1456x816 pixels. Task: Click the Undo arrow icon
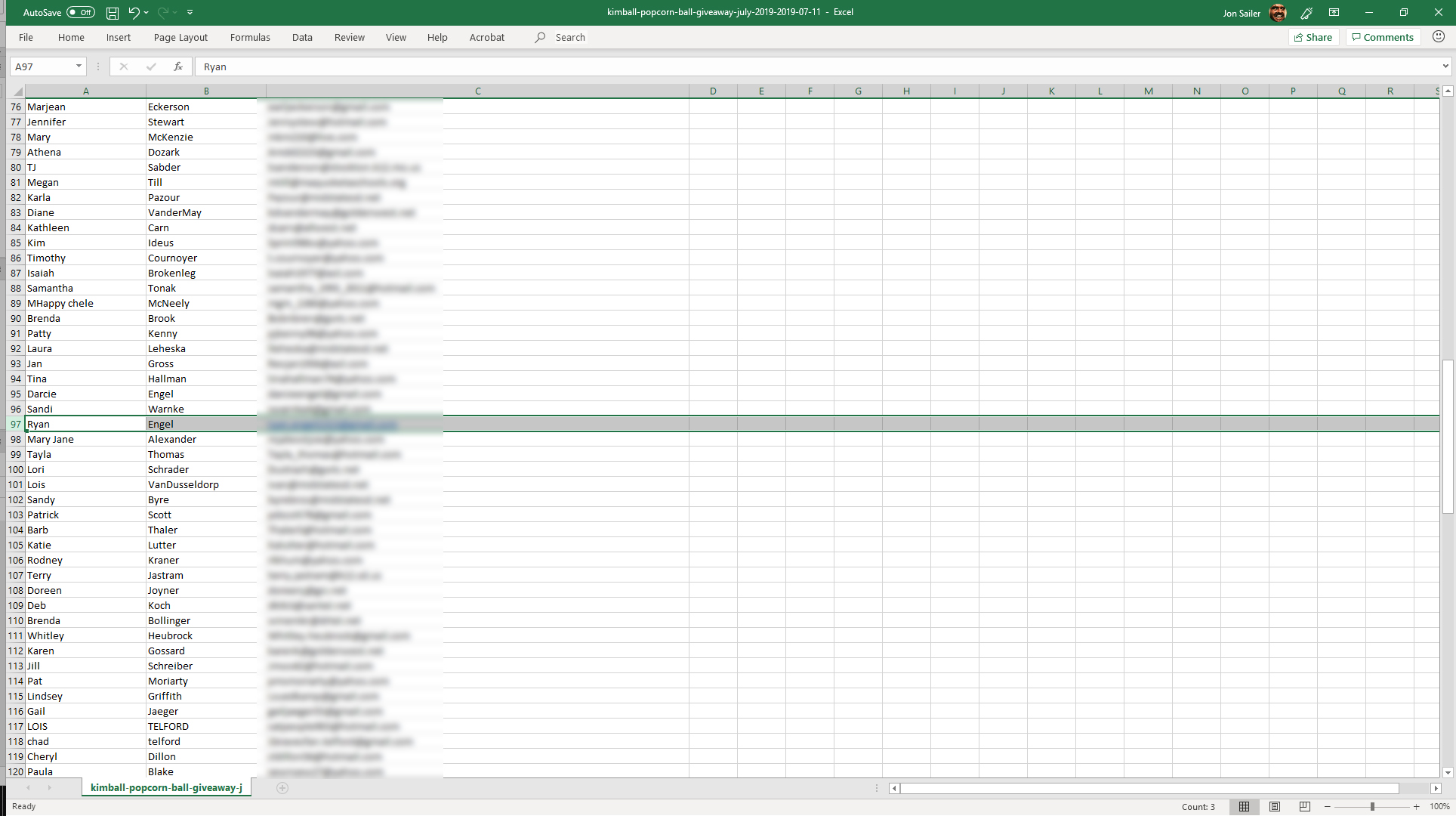134,13
